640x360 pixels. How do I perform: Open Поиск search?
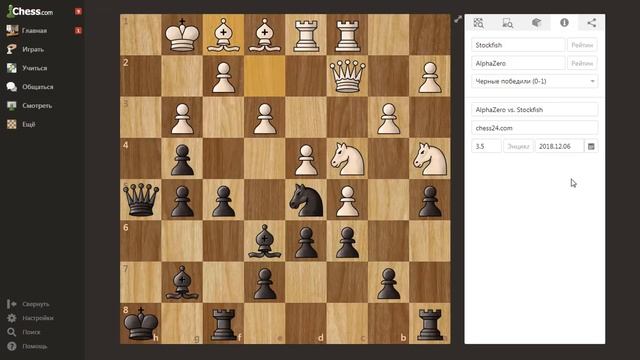(x=31, y=332)
